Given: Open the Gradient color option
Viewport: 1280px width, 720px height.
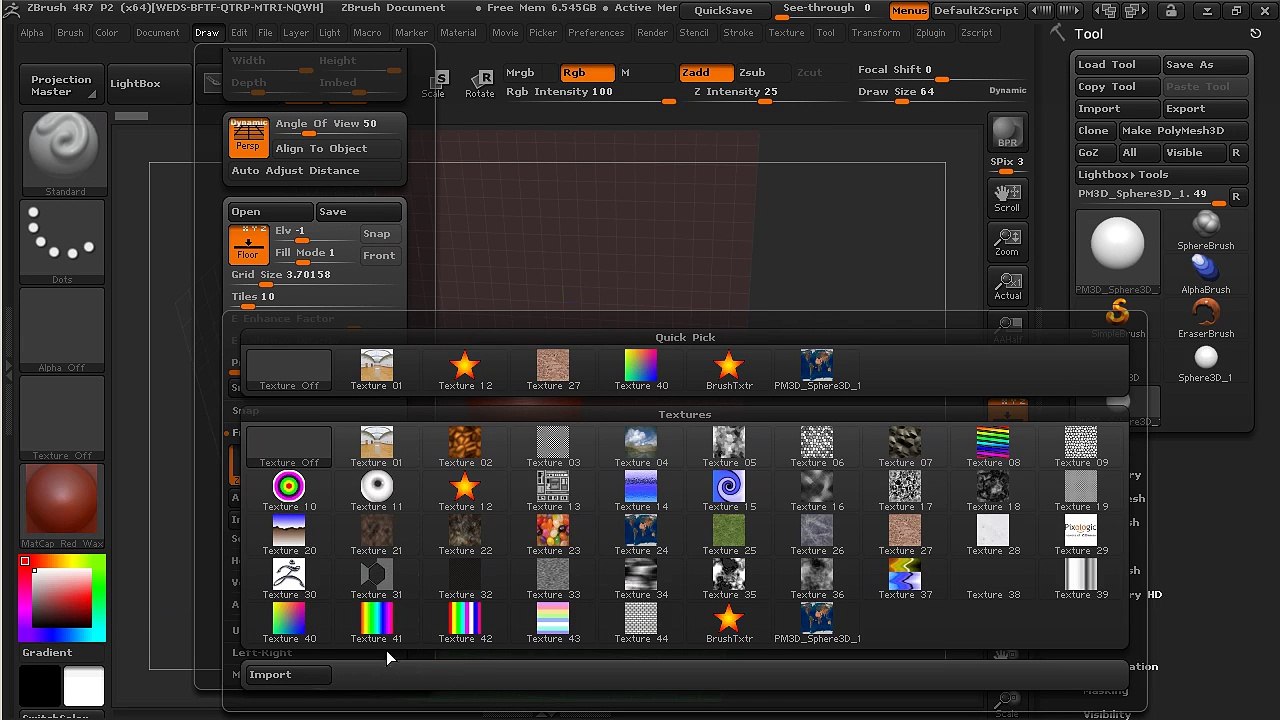Looking at the screenshot, I should [47, 653].
